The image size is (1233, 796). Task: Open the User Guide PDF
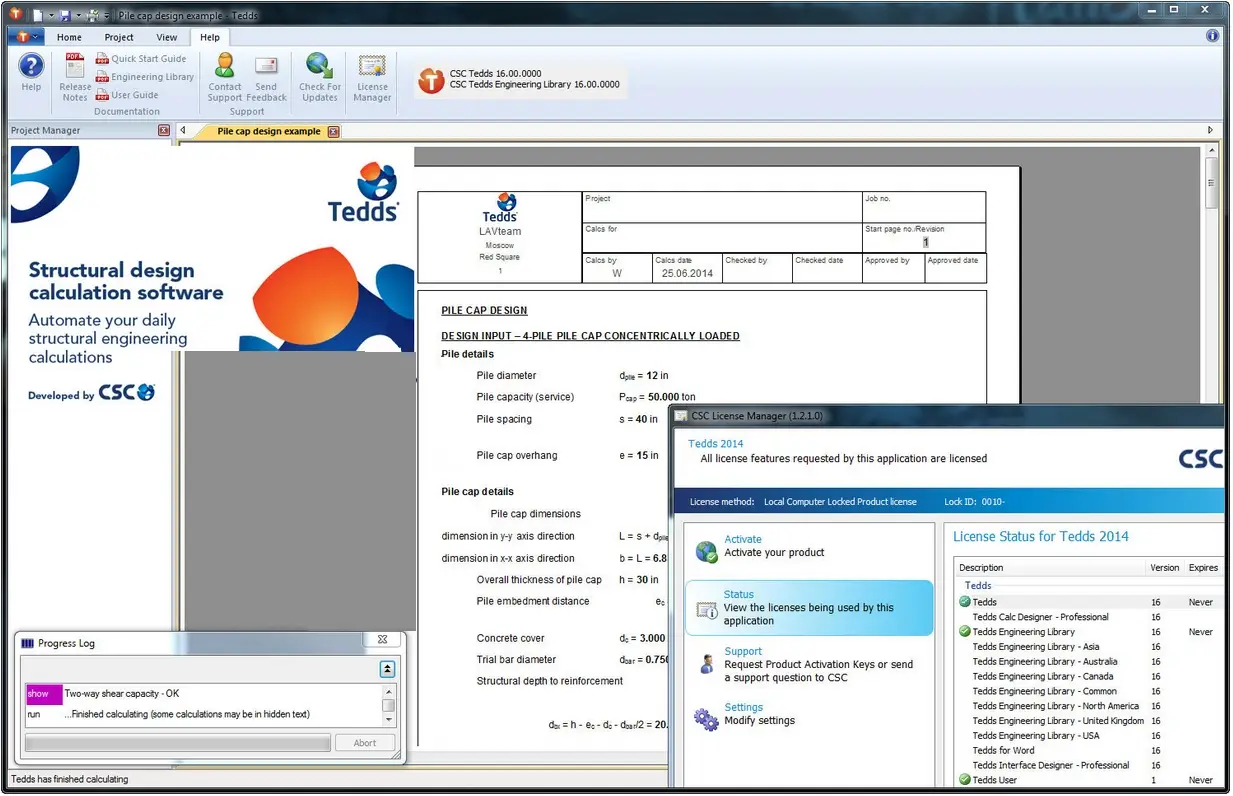point(127,95)
